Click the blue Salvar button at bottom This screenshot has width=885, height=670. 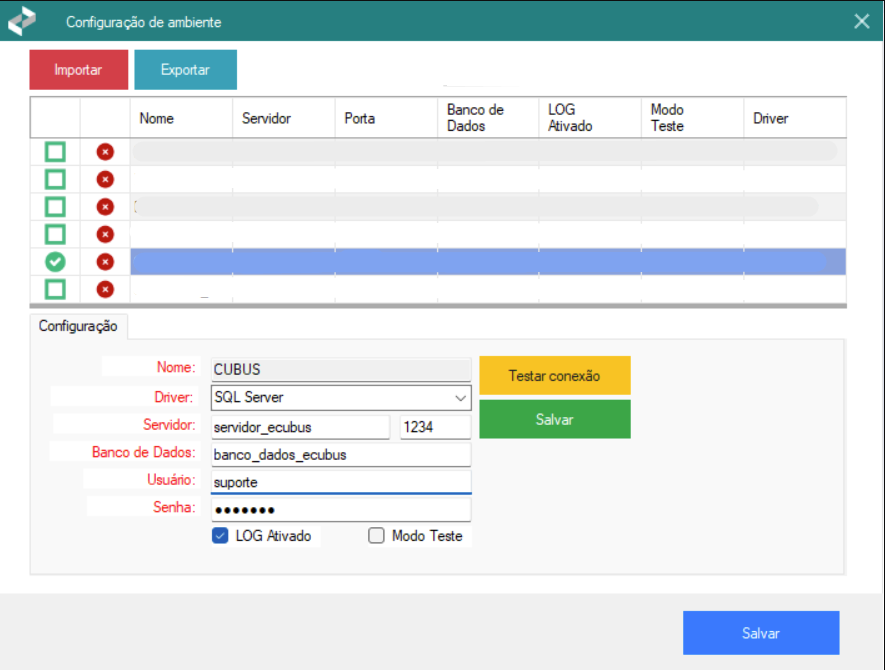click(760, 633)
